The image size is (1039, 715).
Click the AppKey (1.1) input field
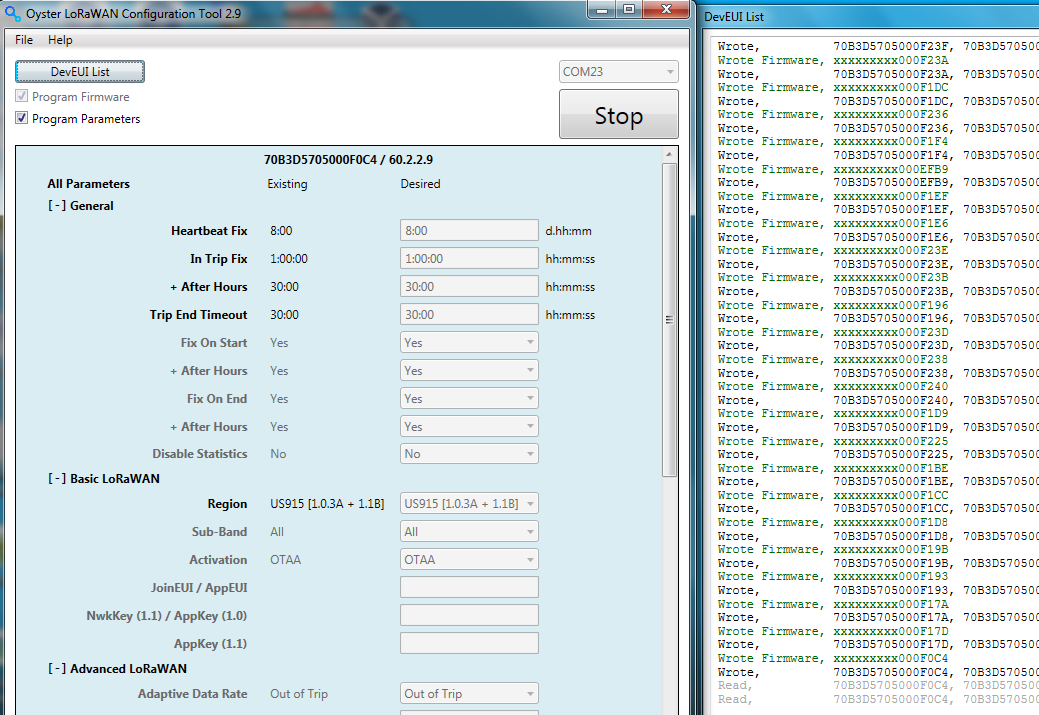[469, 644]
